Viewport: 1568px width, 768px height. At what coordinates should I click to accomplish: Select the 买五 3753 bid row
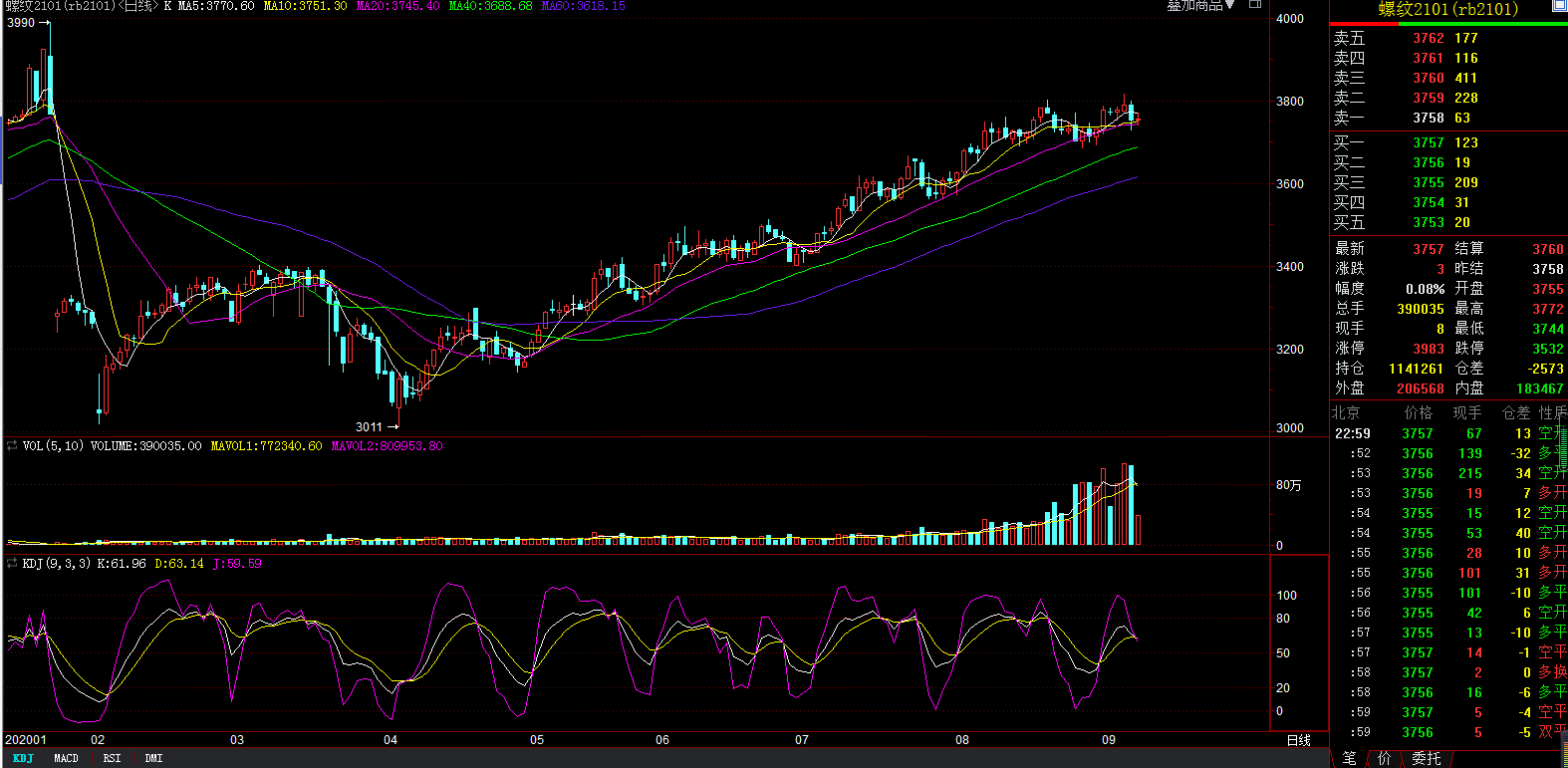pos(1449,222)
